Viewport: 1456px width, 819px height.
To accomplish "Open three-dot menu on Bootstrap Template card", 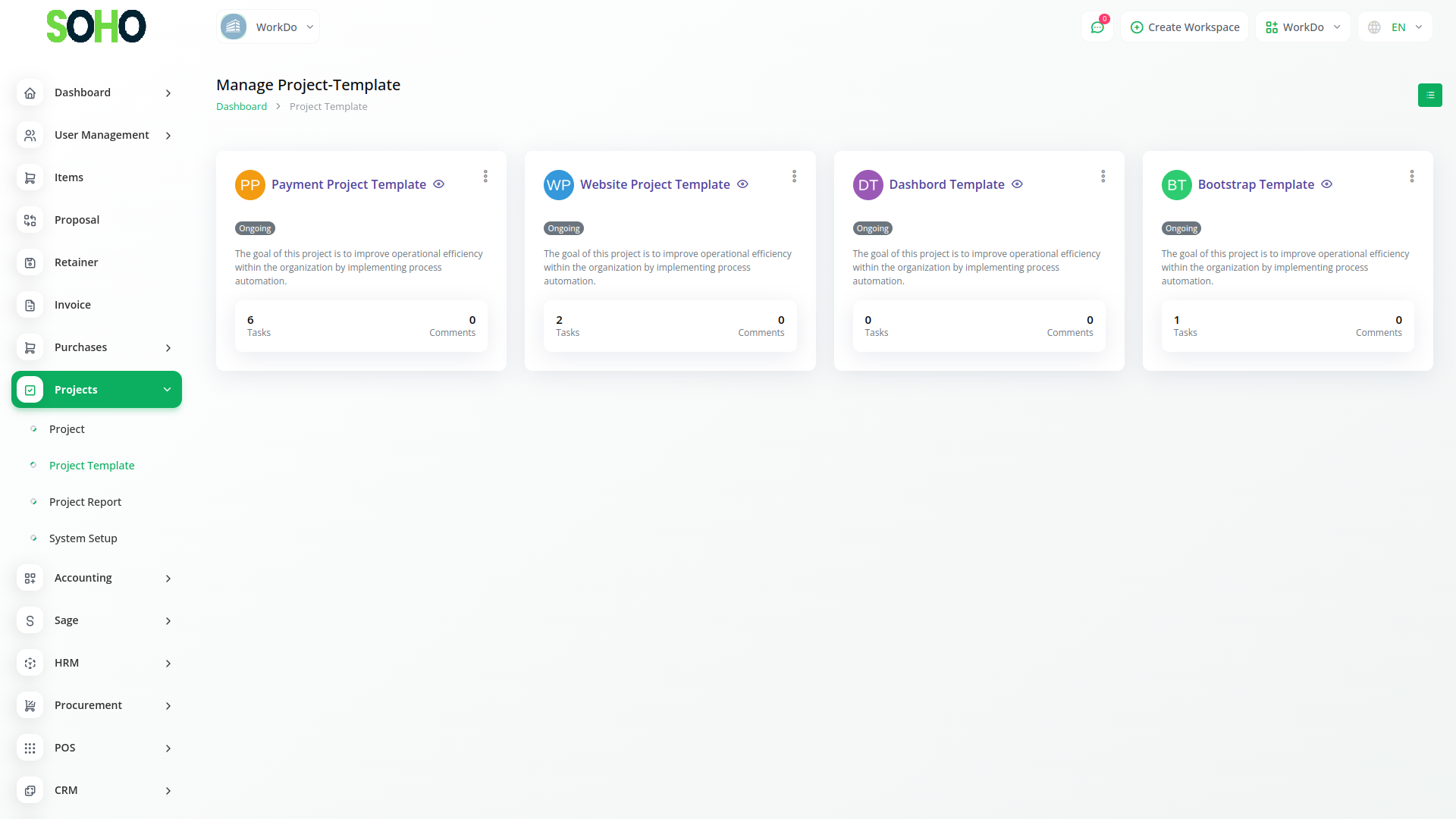I will tap(1411, 176).
